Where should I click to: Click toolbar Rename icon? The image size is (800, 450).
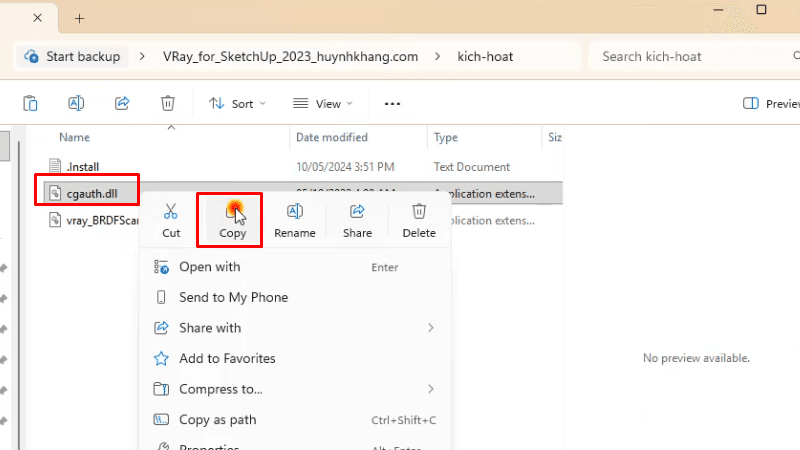point(76,103)
